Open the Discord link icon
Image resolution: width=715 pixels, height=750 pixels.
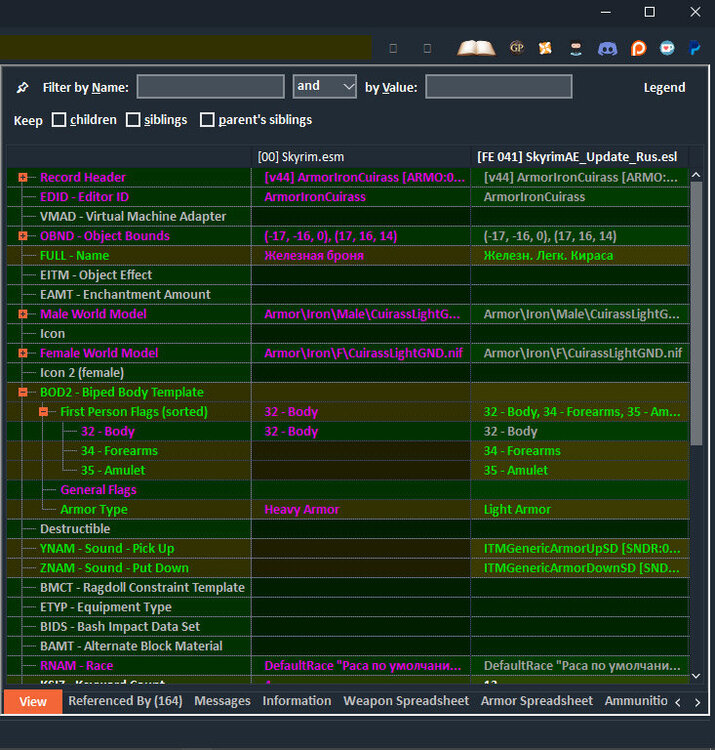(x=607, y=48)
